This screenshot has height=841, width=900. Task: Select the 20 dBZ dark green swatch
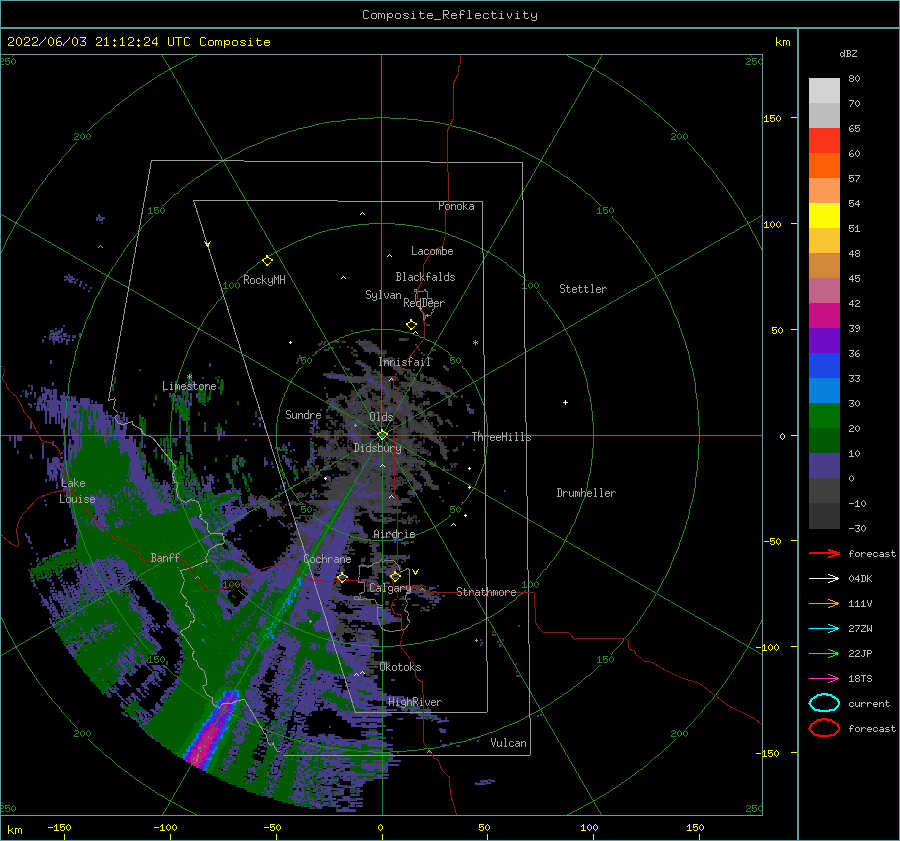point(824,440)
